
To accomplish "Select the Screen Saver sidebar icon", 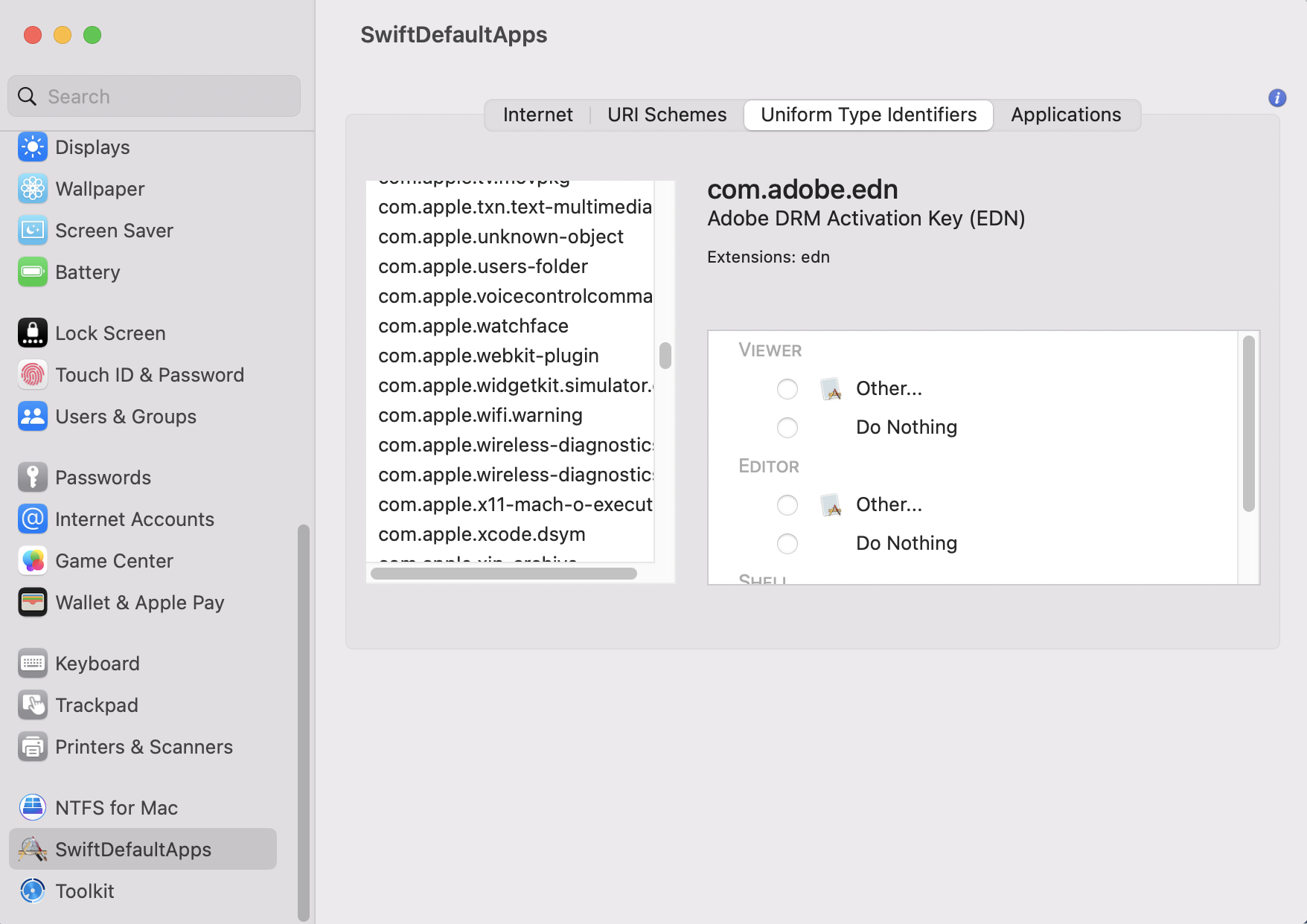I will coord(33,231).
